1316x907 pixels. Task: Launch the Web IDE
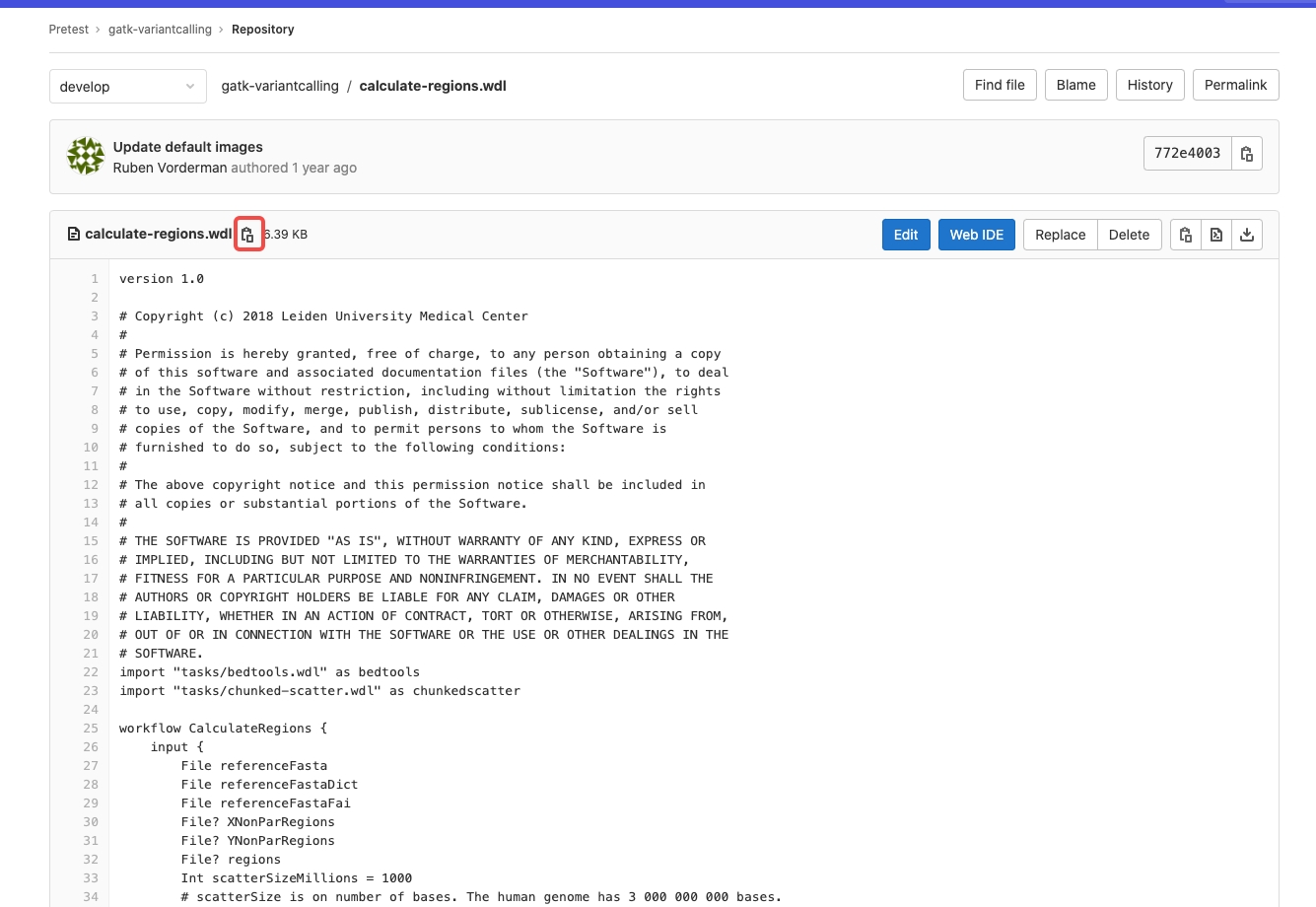click(976, 235)
